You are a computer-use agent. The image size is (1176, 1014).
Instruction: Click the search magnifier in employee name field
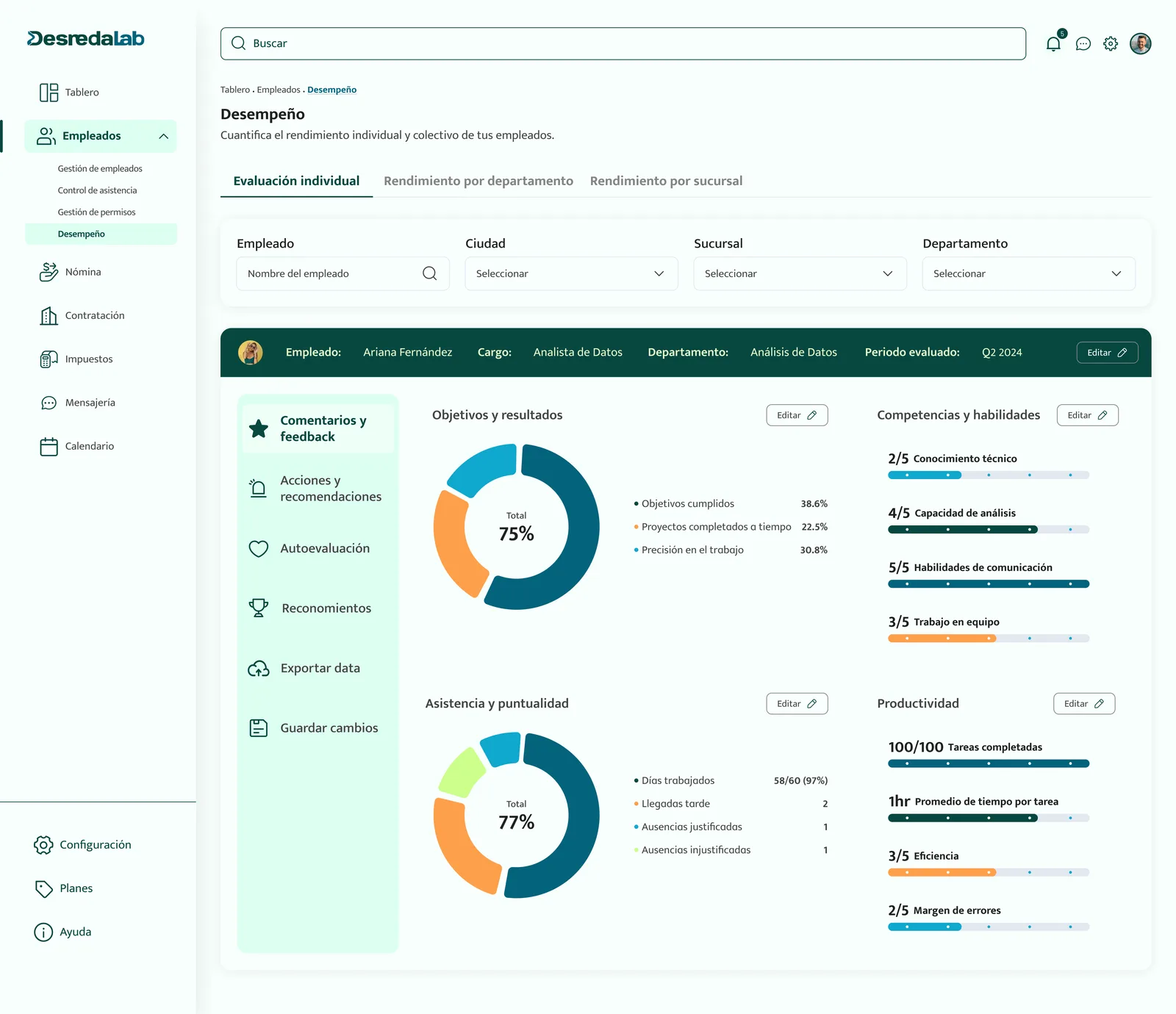(x=430, y=273)
